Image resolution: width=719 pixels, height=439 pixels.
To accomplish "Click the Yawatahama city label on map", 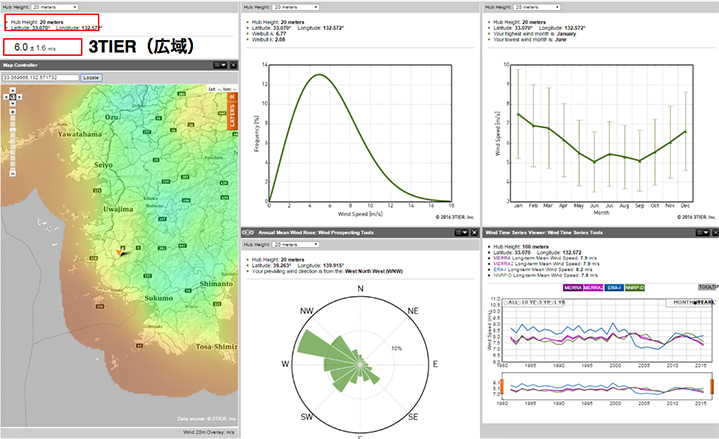I will point(80,134).
